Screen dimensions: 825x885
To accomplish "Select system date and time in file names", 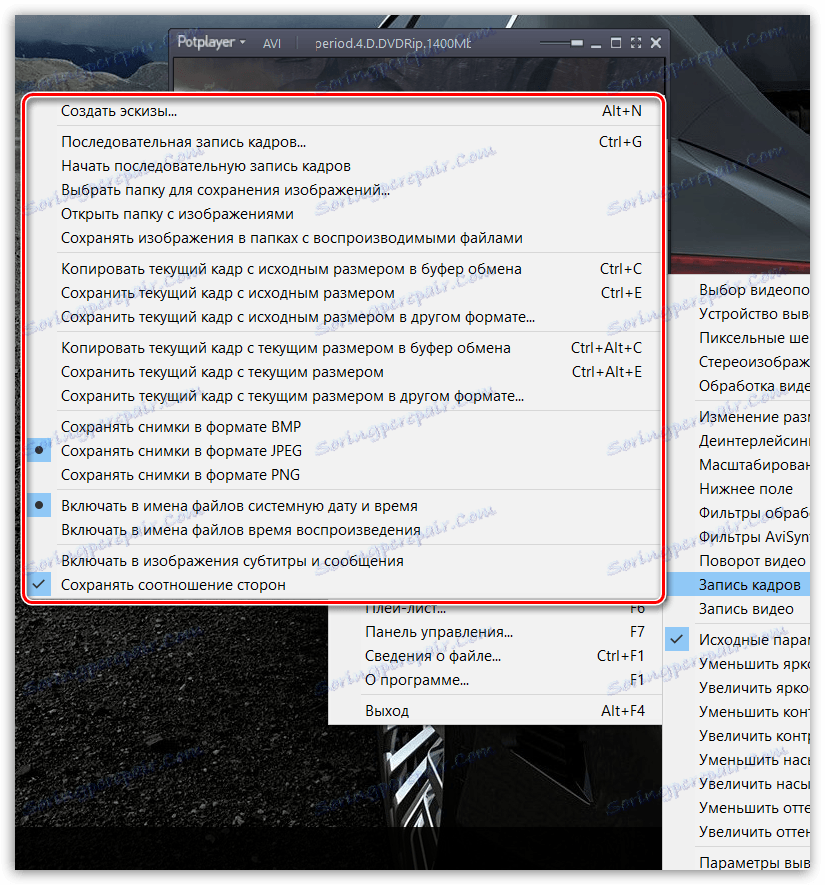I will tap(343, 506).
